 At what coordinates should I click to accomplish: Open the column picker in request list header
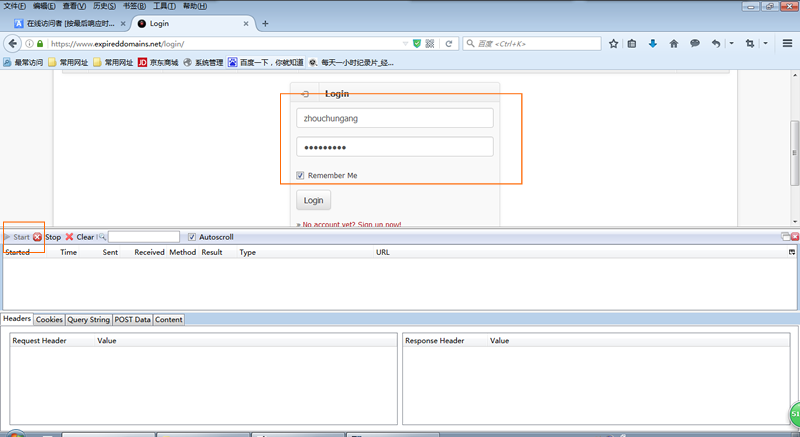click(x=791, y=253)
